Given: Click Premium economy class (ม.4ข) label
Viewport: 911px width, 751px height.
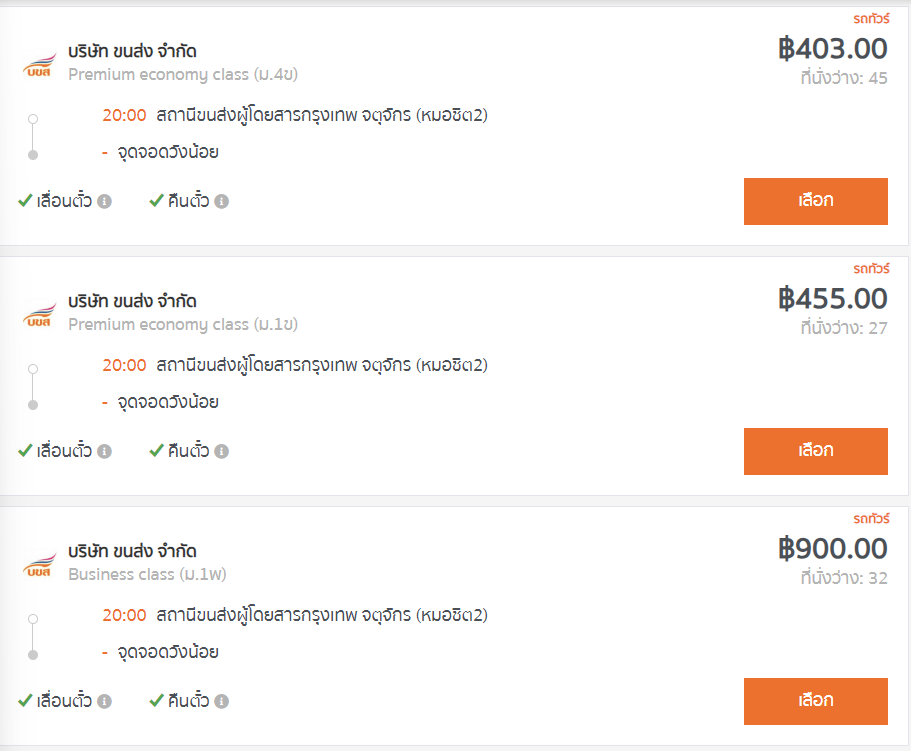Looking at the screenshot, I should pos(183,74).
